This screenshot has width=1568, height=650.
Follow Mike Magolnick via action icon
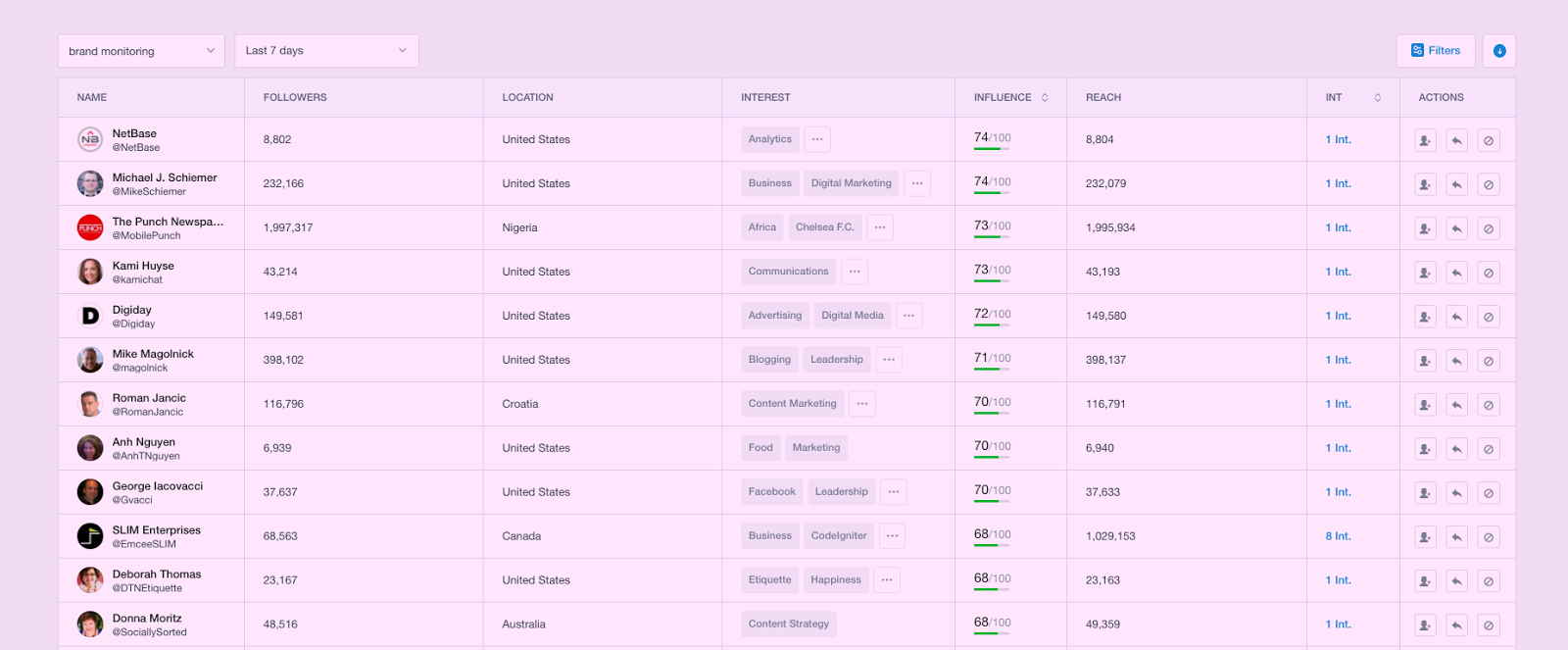(1425, 361)
